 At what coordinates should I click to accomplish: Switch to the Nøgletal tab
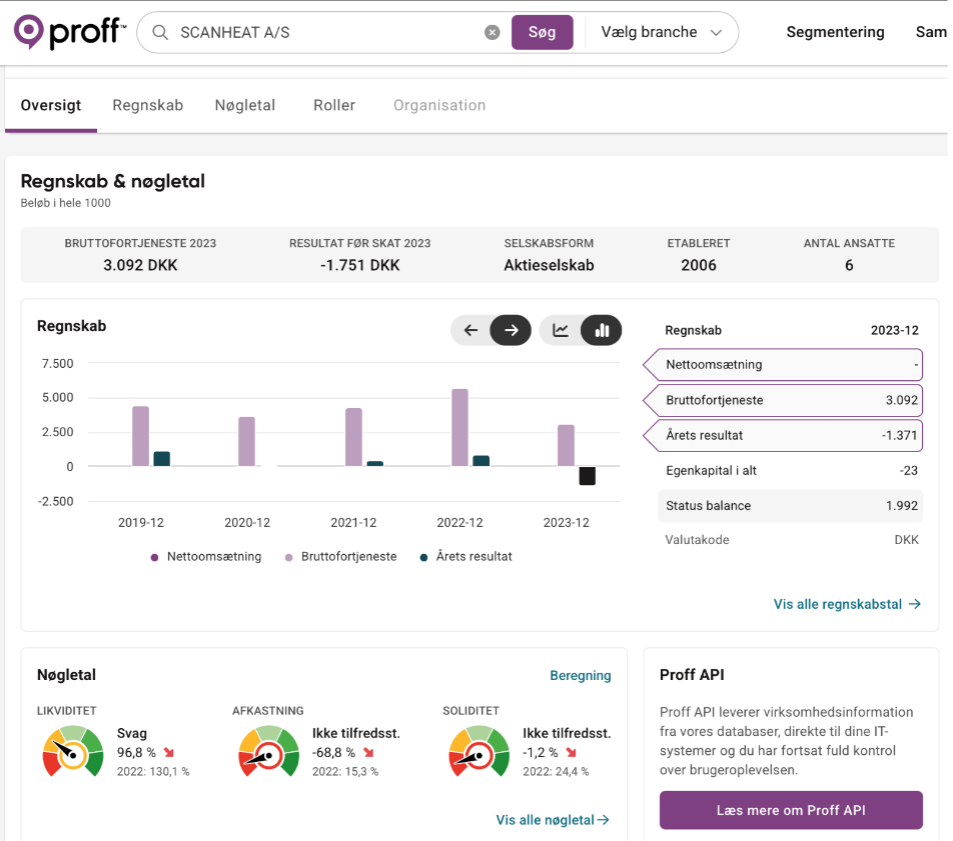point(245,105)
